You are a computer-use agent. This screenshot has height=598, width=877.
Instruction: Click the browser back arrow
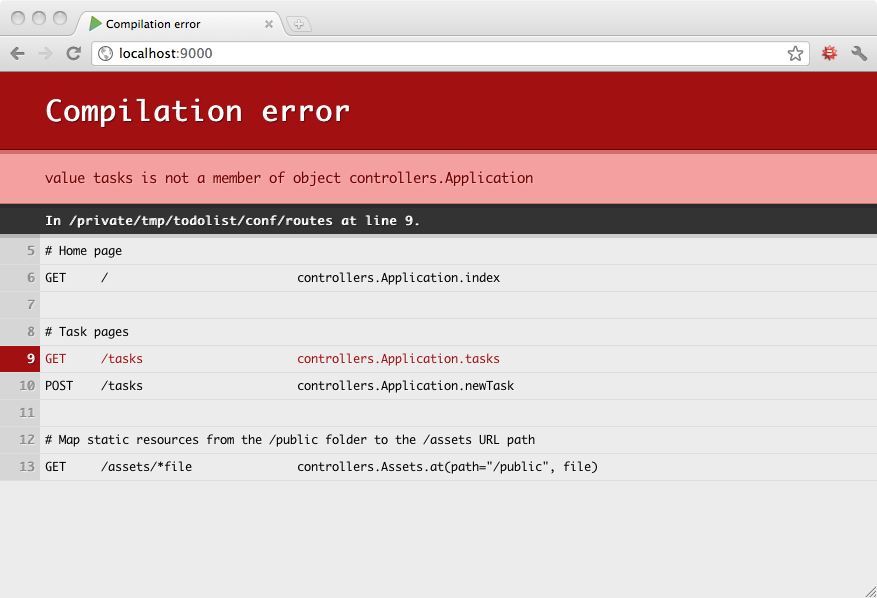point(17,54)
